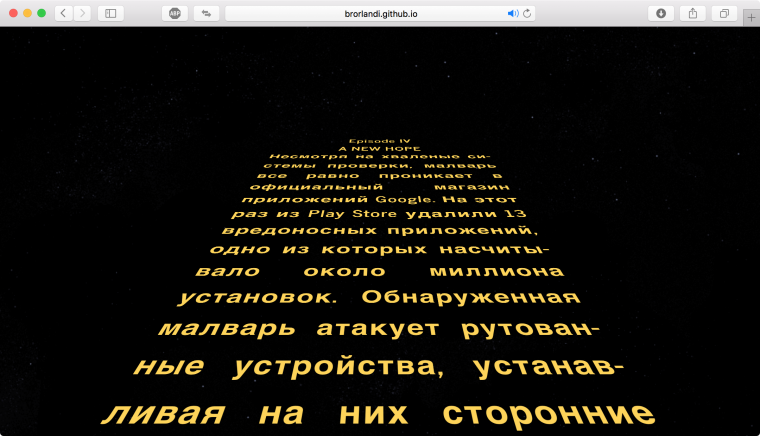Reload the page with the refresh icon

527,14
